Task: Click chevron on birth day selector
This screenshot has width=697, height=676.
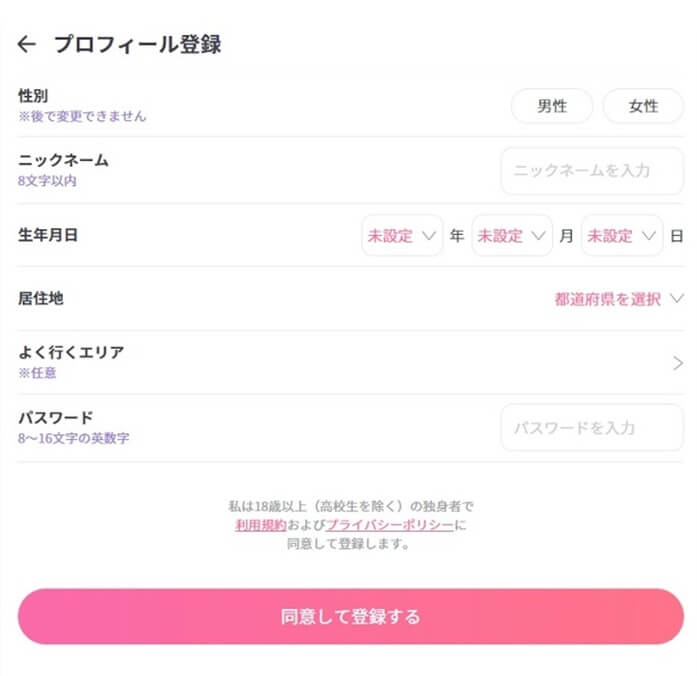Action: (649, 237)
